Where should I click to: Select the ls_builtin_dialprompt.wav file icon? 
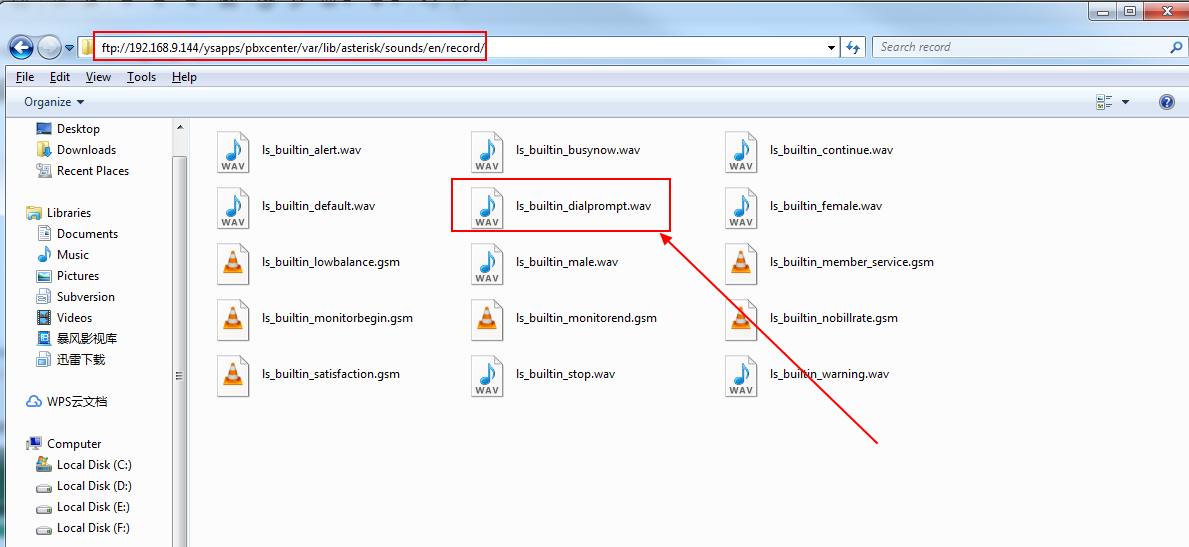tap(487, 207)
